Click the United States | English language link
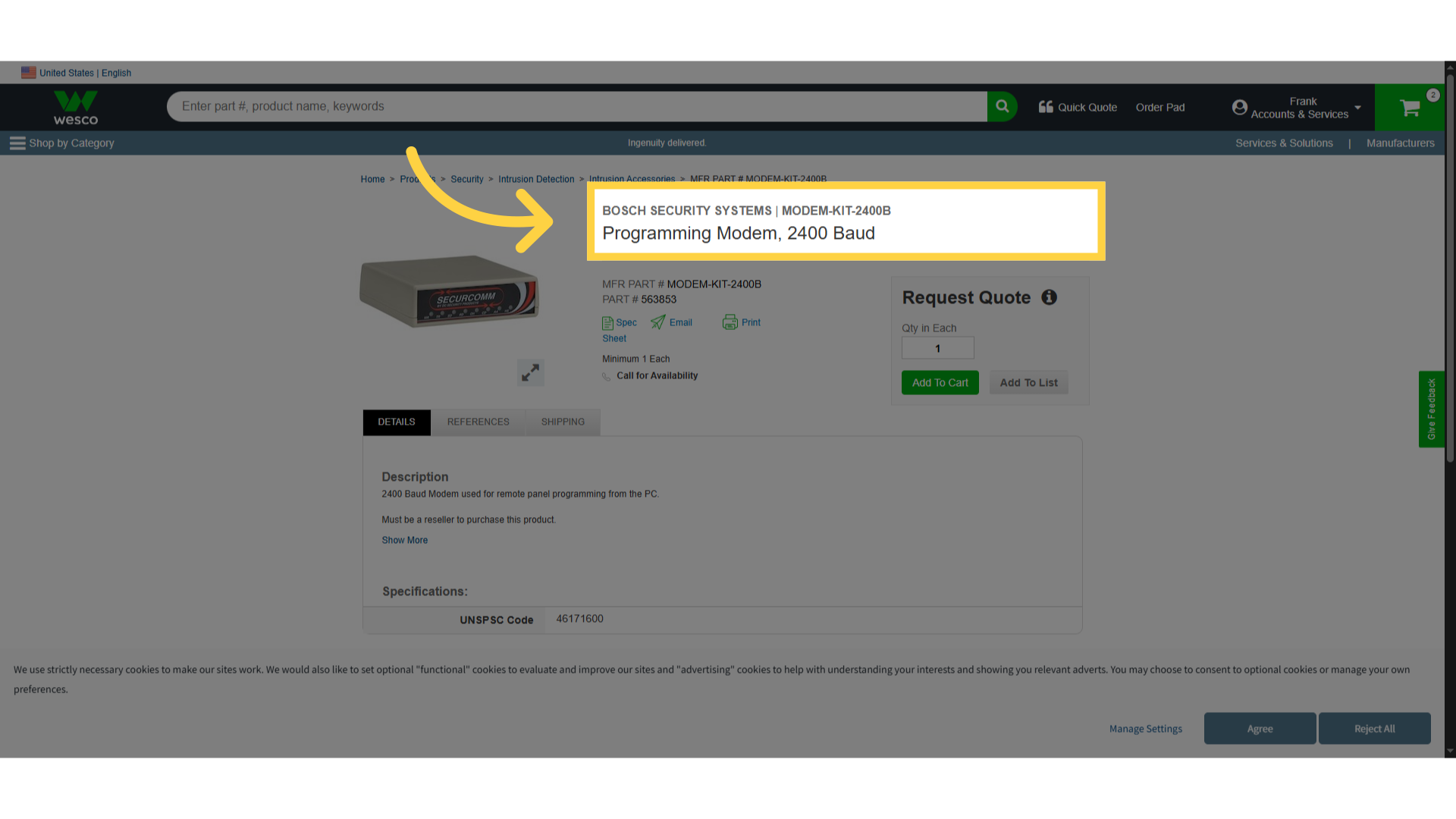 (85, 73)
